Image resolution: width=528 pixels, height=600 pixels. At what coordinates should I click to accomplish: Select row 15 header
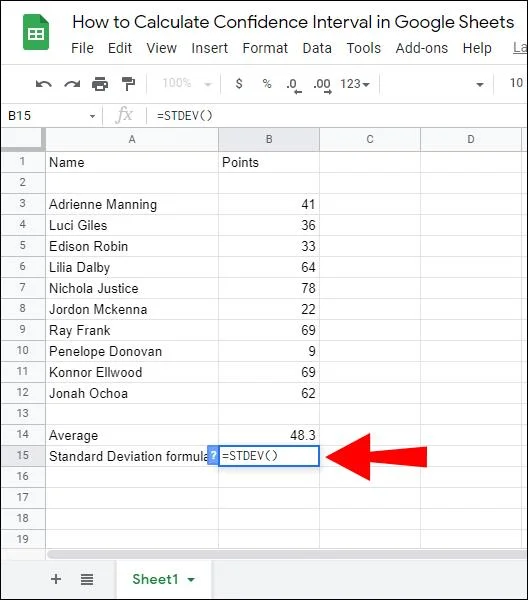[23, 456]
